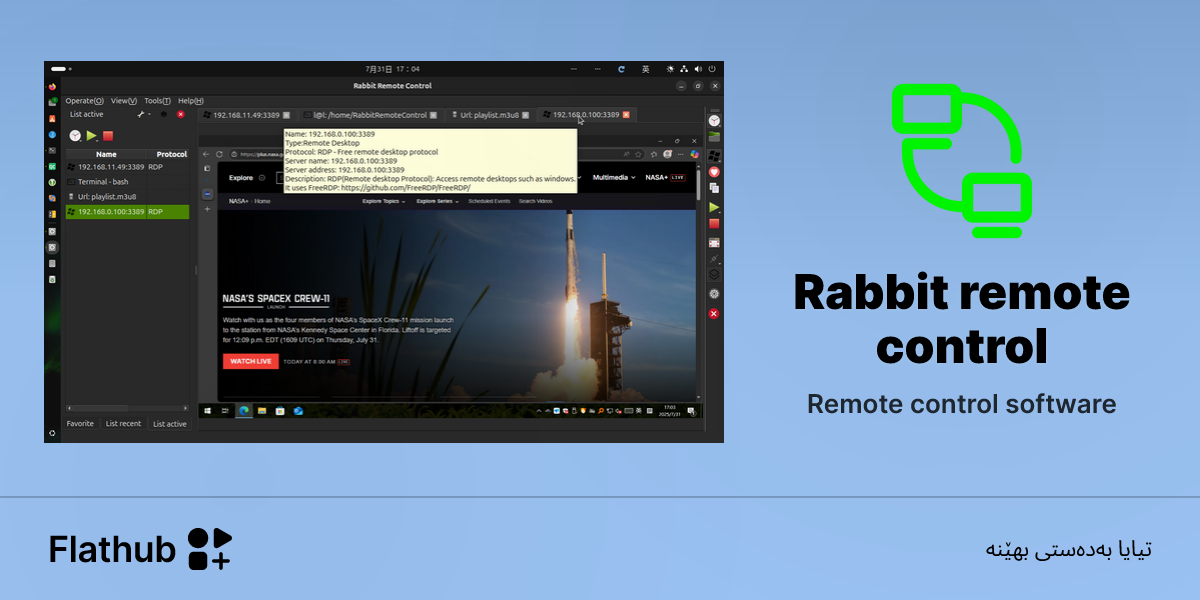
Task: Select the highlighted 192.168.0.100:3389 row
Action: pyautogui.click(x=127, y=212)
